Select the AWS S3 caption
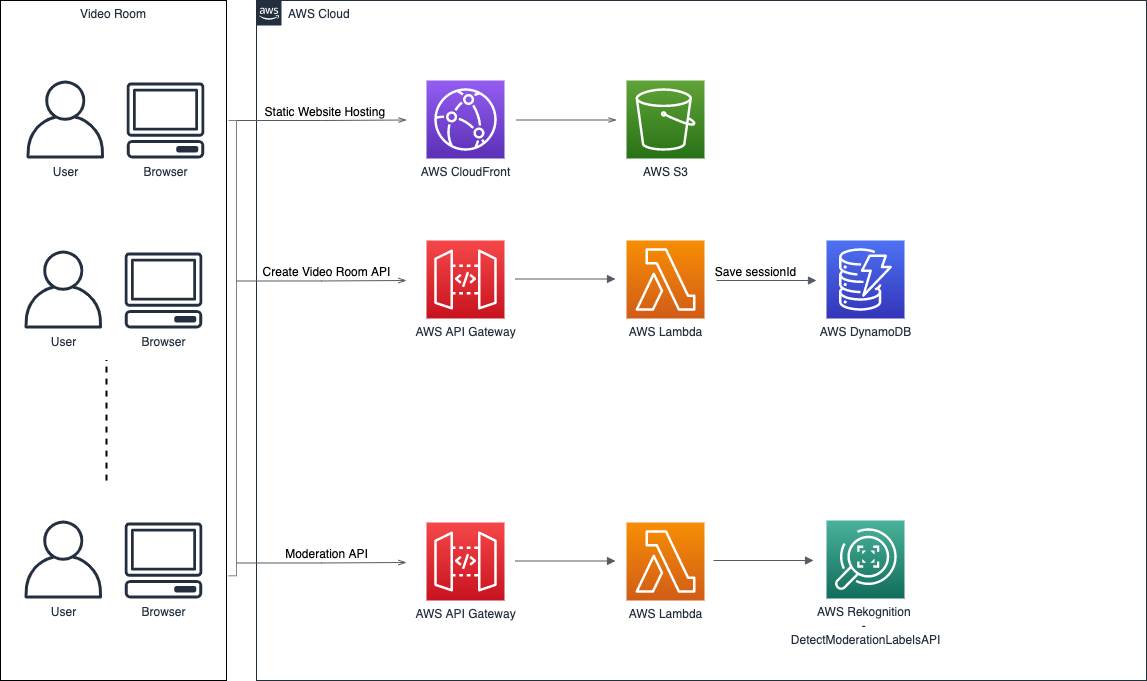 click(665, 172)
